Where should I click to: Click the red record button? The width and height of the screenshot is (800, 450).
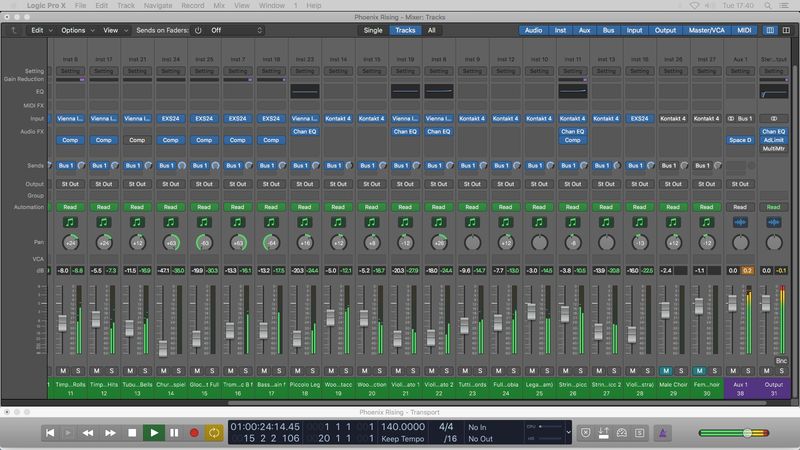(x=194, y=433)
